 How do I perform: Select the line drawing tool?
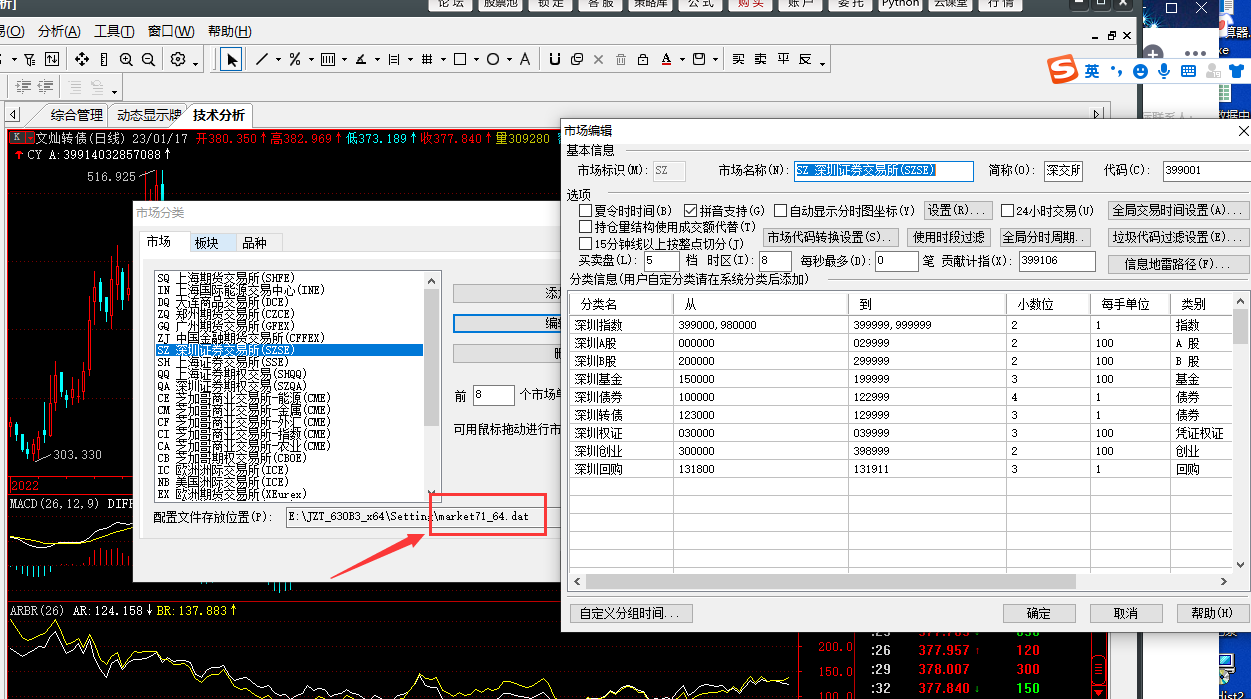[262, 60]
